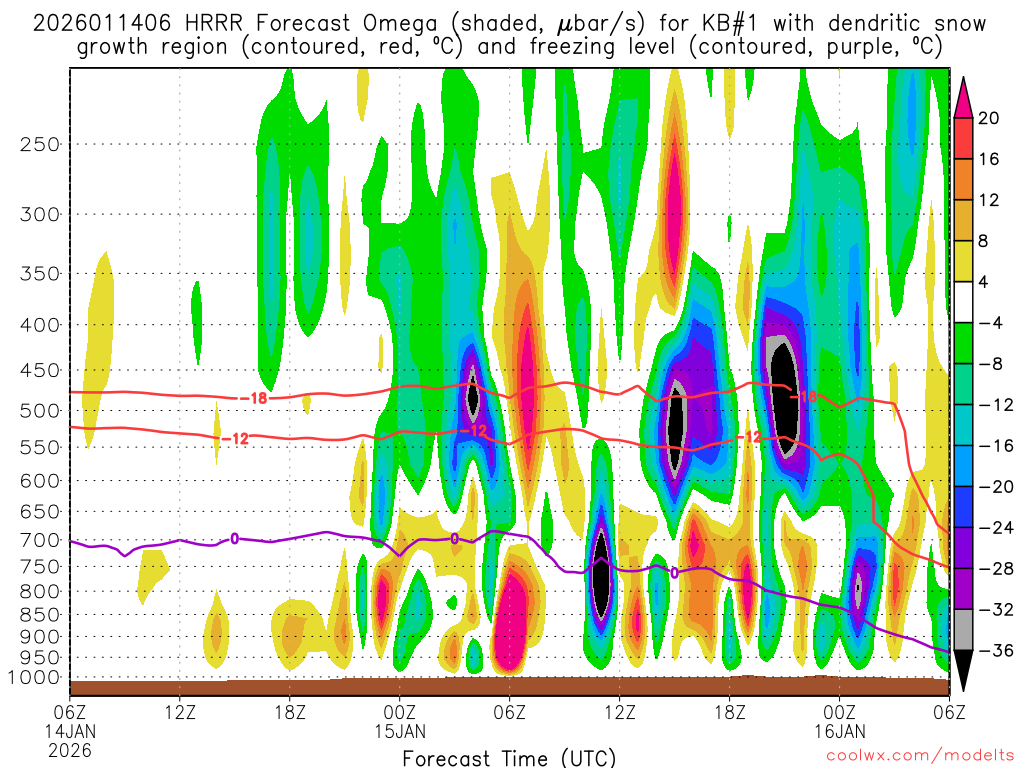Click the colorbar value 16
This screenshot has height=768, width=1024.
(988, 159)
